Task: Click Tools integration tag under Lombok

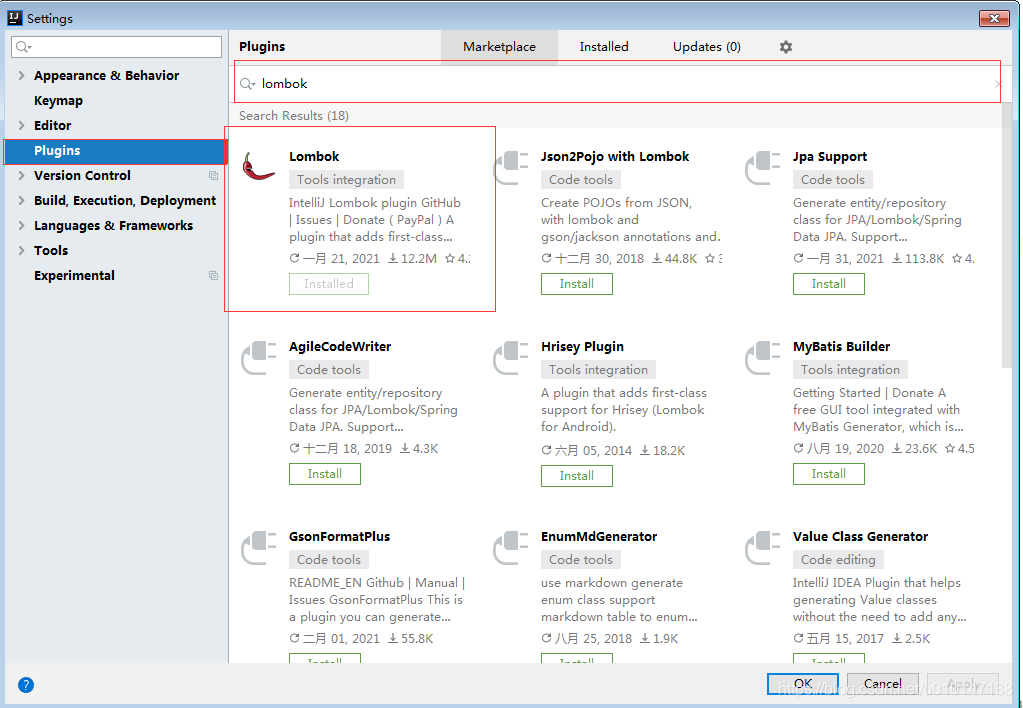Action: [346, 179]
